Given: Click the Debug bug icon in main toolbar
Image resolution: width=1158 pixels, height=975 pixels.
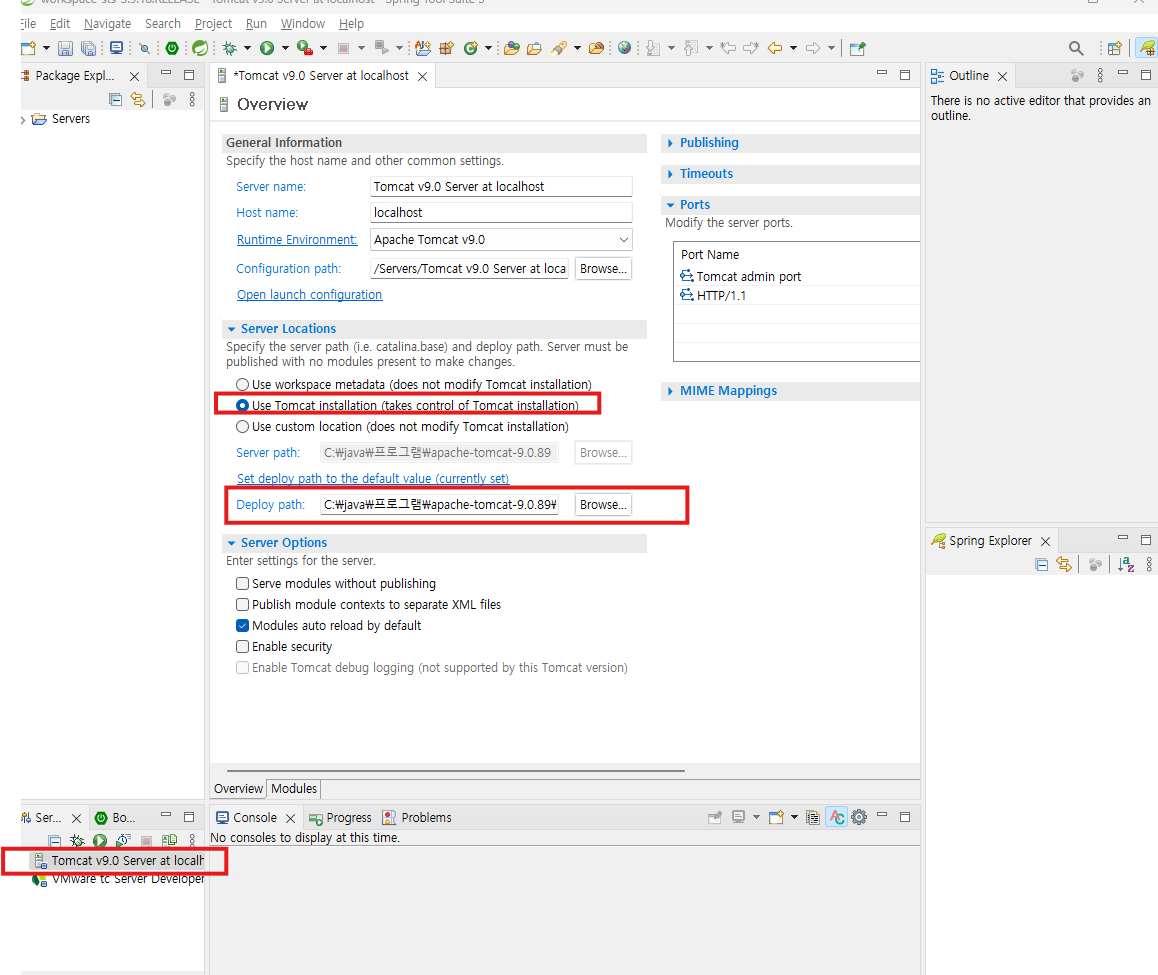Looking at the screenshot, I should pos(230,49).
